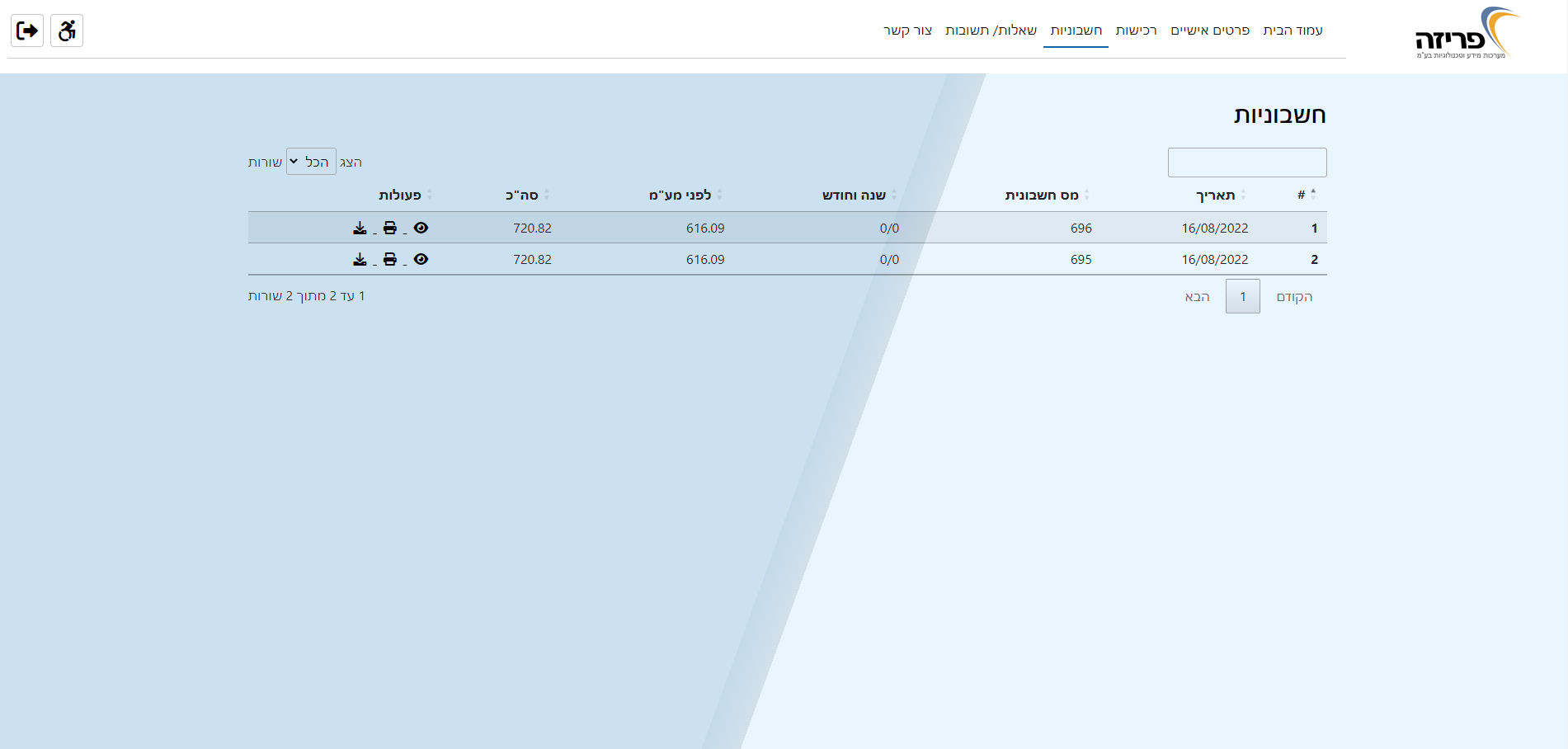Click the הבא pagination button
Viewport: 1568px width, 749px height.
pyautogui.click(x=1197, y=297)
